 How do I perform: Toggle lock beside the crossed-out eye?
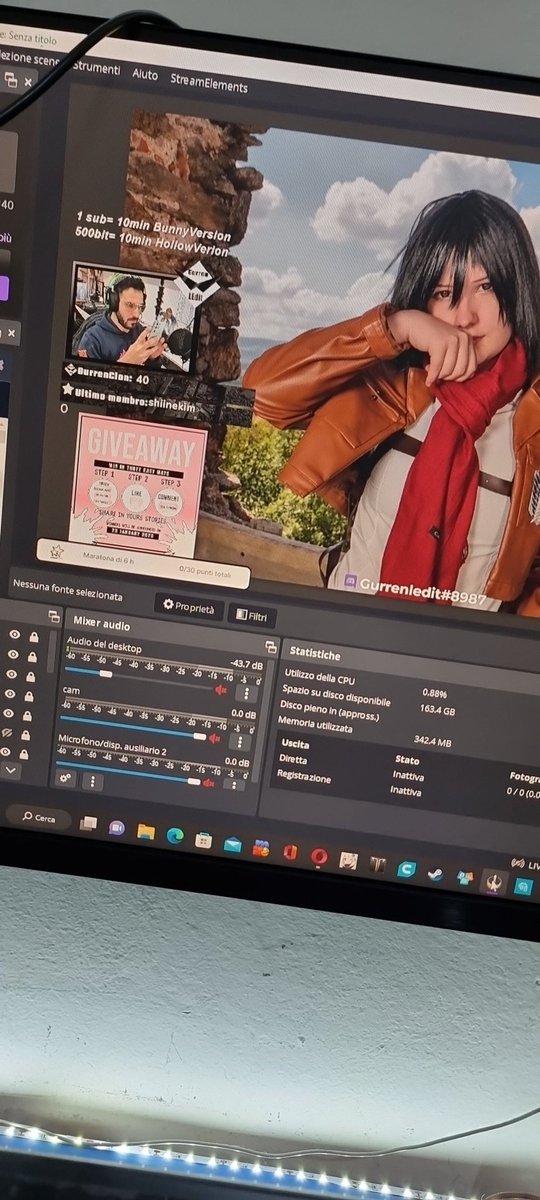[x=25, y=734]
